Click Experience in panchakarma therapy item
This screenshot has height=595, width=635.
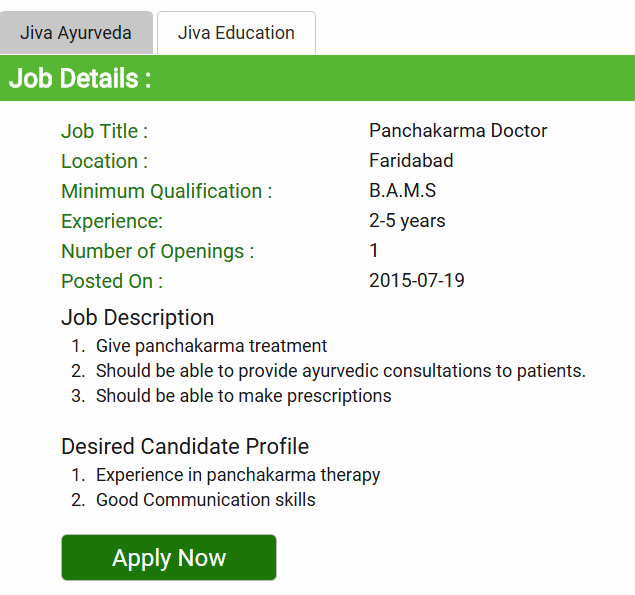(238, 475)
